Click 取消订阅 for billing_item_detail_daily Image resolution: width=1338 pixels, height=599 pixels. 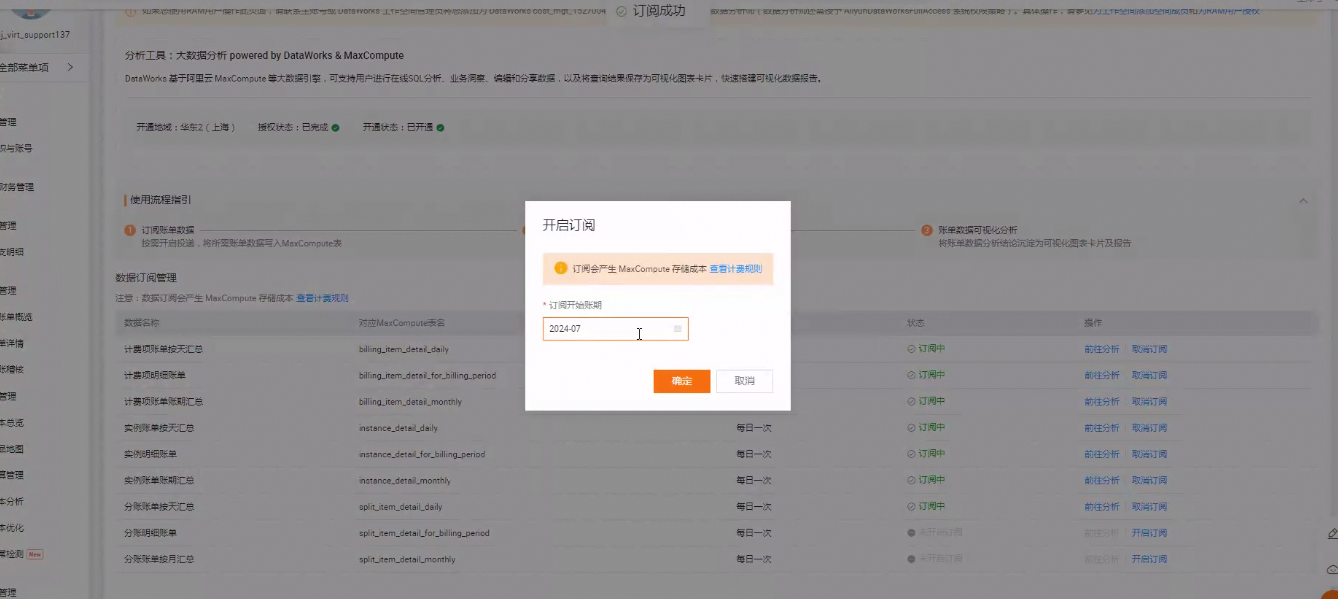point(1149,349)
